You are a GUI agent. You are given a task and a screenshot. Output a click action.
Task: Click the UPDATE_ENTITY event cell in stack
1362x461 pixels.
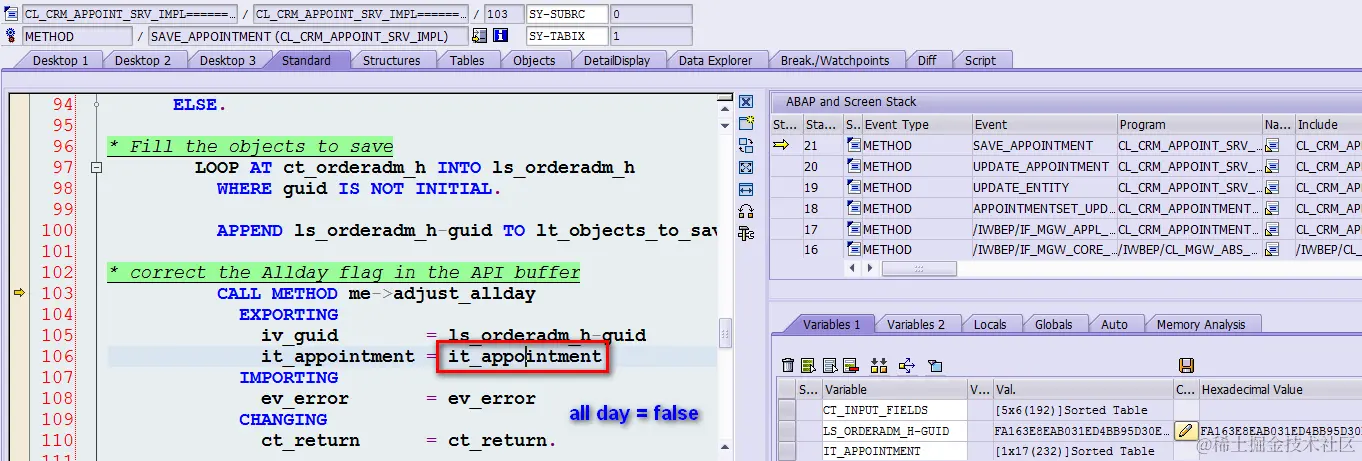pyautogui.click(x=1043, y=188)
